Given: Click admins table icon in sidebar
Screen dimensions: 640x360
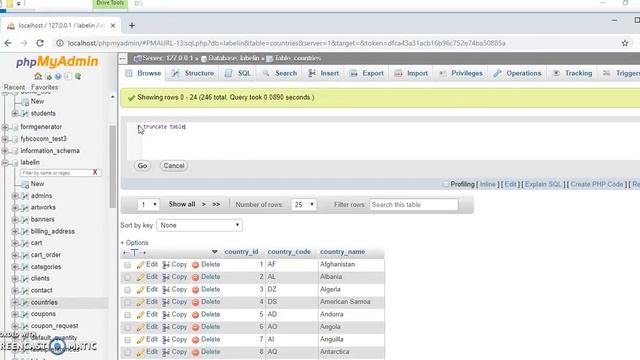Looking at the screenshot, I should (25, 196).
